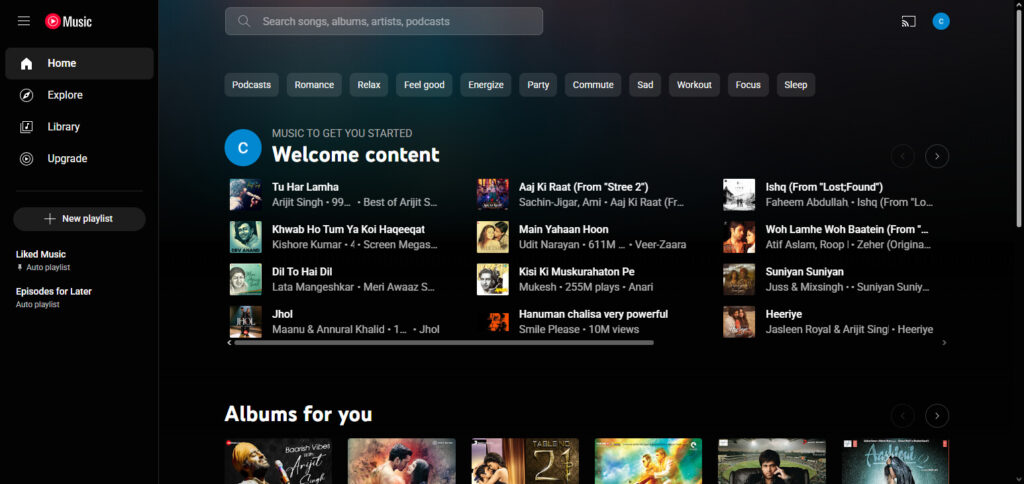Click in the search songs field
This screenshot has height=484, width=1024.
[384, 22]
